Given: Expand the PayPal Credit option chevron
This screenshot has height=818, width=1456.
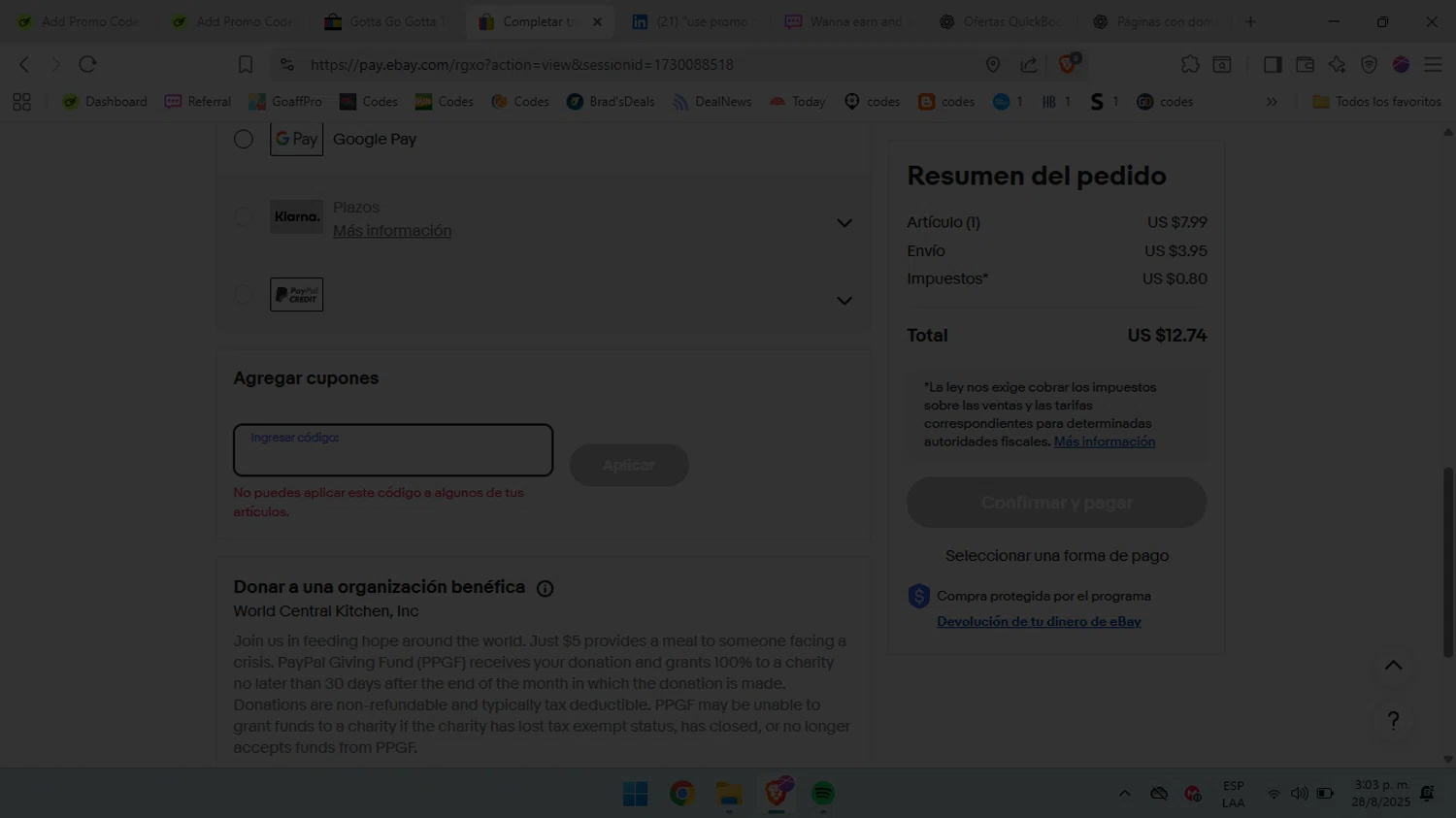Looking at the screenshot, I should [x=844, y=301].
